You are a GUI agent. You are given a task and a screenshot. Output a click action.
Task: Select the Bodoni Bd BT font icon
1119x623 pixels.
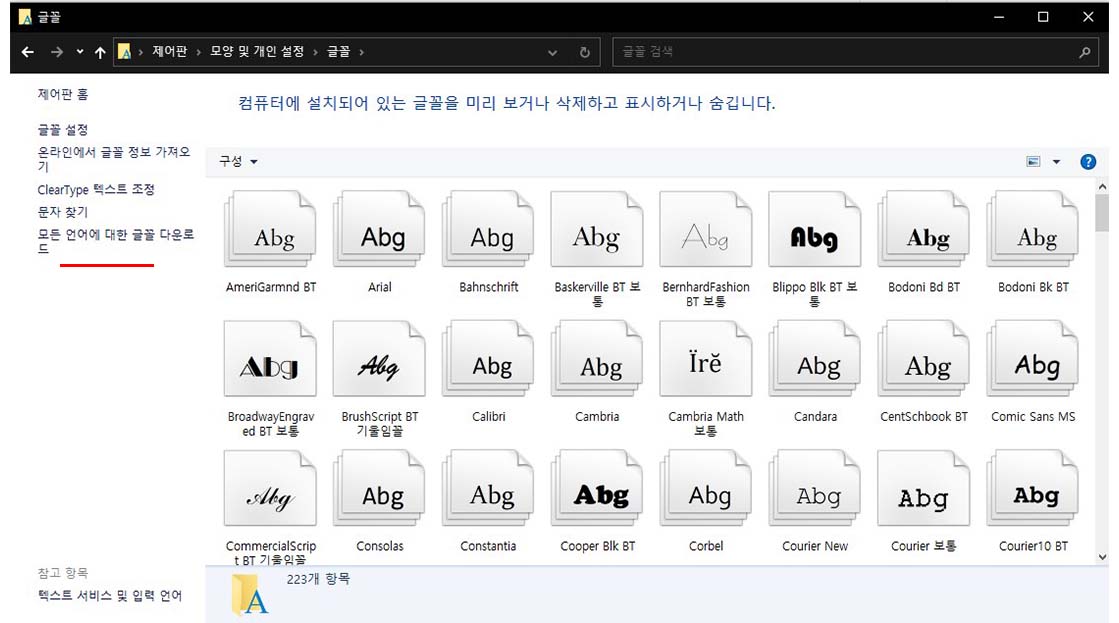click(923, 230)
